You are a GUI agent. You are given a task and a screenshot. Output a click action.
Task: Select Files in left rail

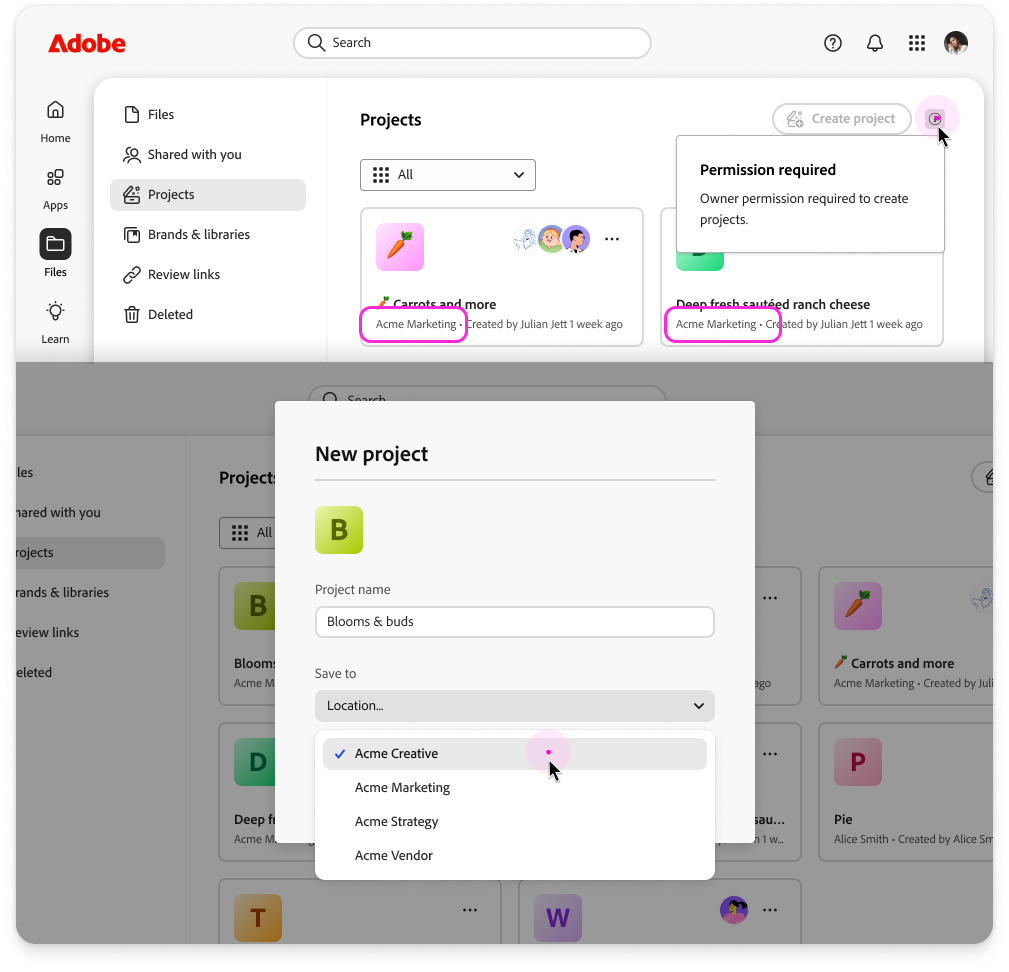[x=55, y=253]
